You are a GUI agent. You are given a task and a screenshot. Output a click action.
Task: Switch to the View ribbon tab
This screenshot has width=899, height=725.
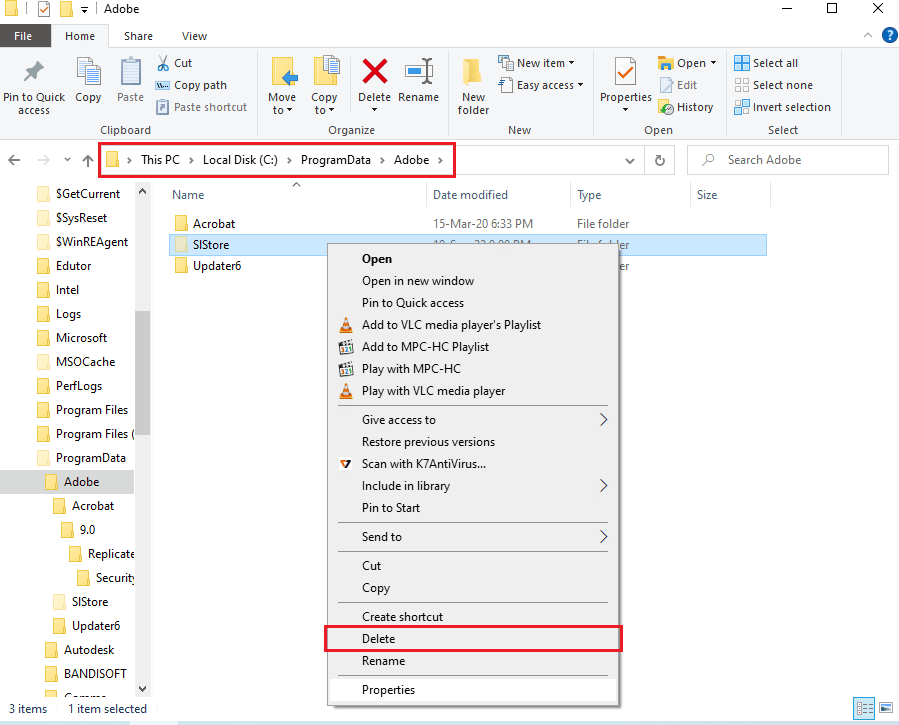click(x=195, y=36)
